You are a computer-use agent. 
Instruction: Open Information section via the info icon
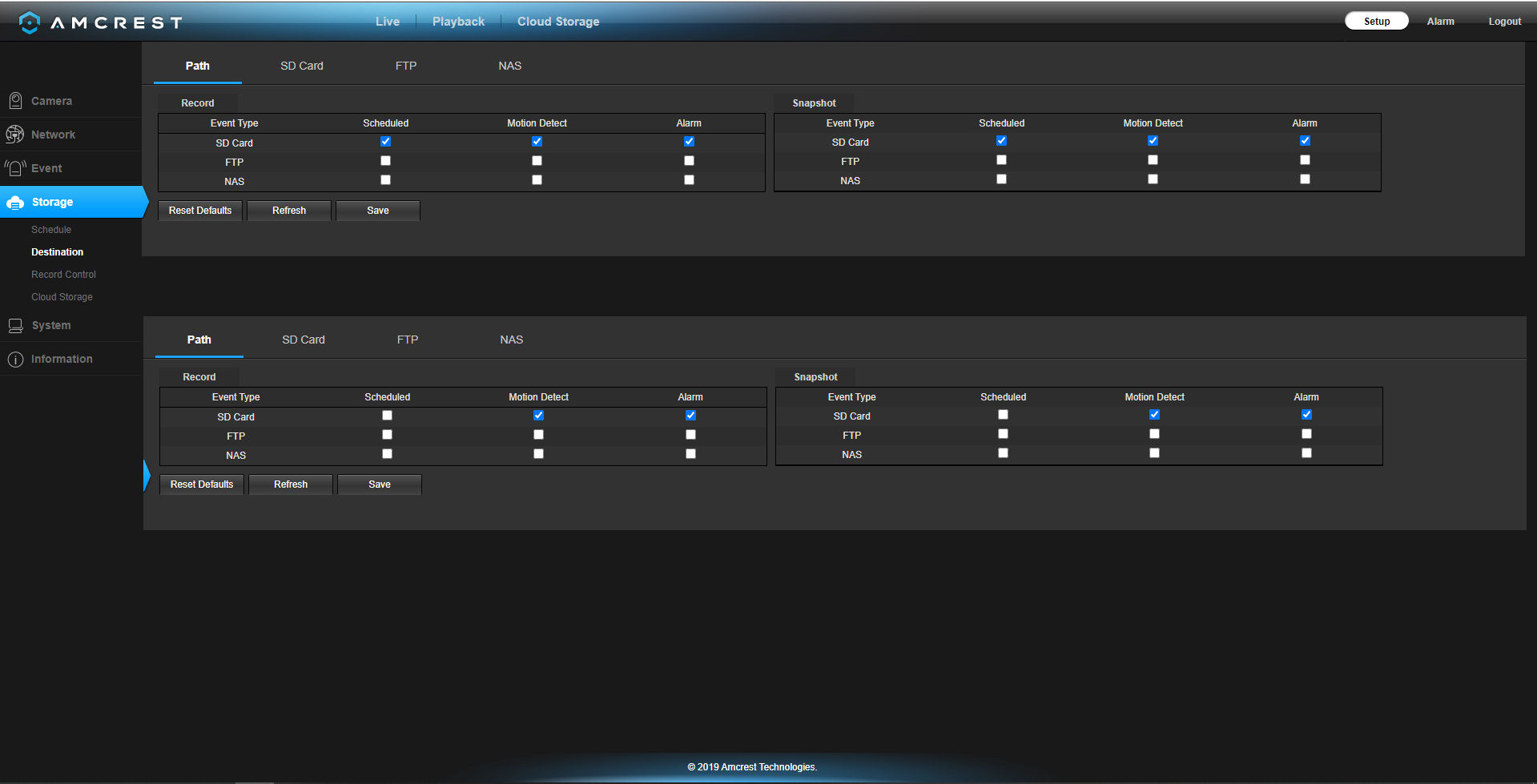click(x=15, y=360)
